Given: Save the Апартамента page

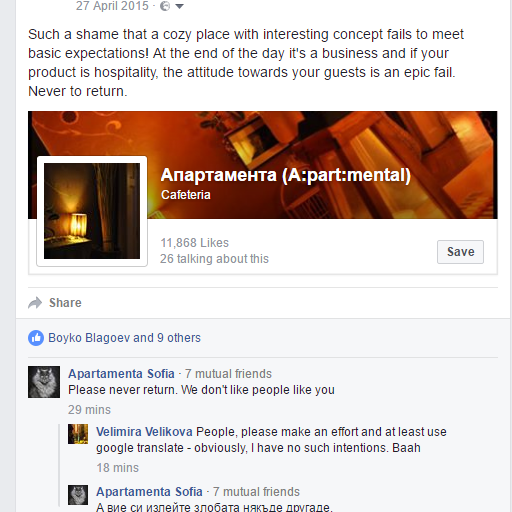Looking at the screenshot, I should (x=460, y=252).
